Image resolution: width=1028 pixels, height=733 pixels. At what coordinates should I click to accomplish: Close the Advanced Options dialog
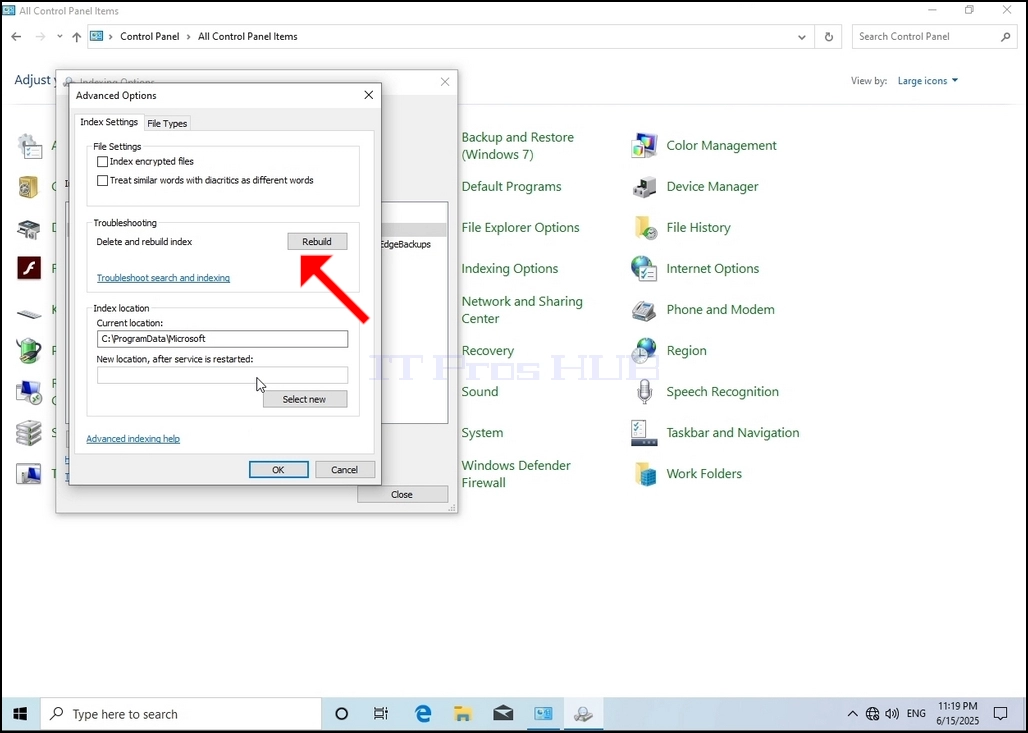click(368, 95)
